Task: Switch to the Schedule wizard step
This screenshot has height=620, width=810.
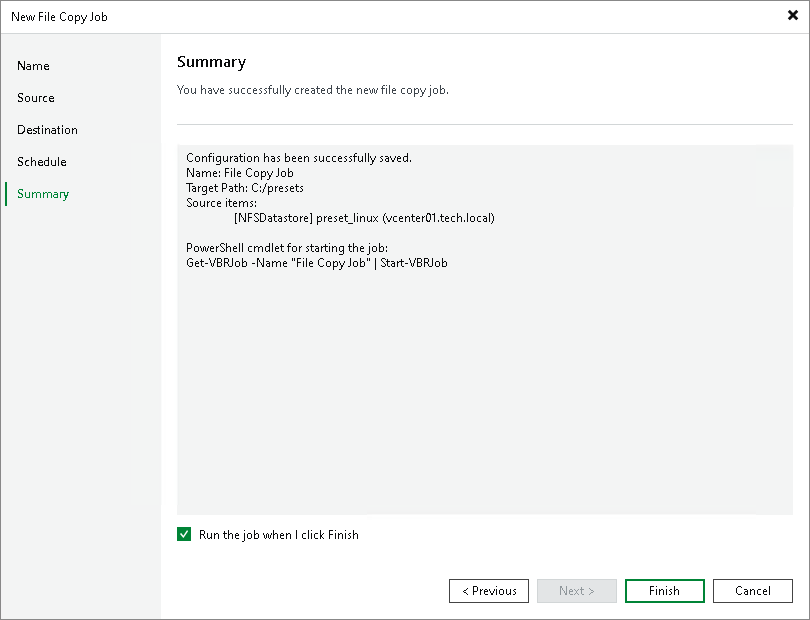Action: coord(42,162)
